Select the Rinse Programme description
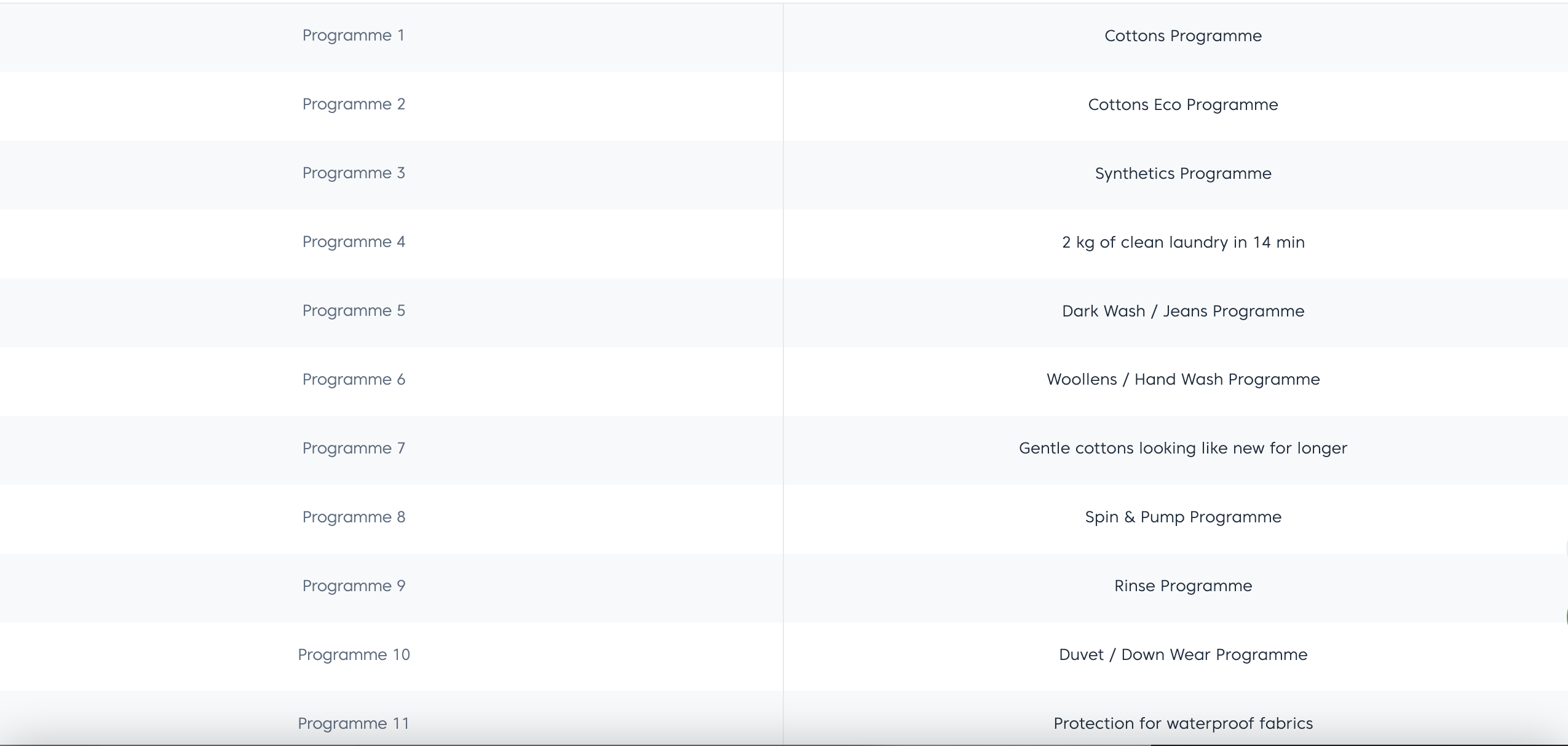Viewport: 1568px width, 746px height. coord(1182,586)
